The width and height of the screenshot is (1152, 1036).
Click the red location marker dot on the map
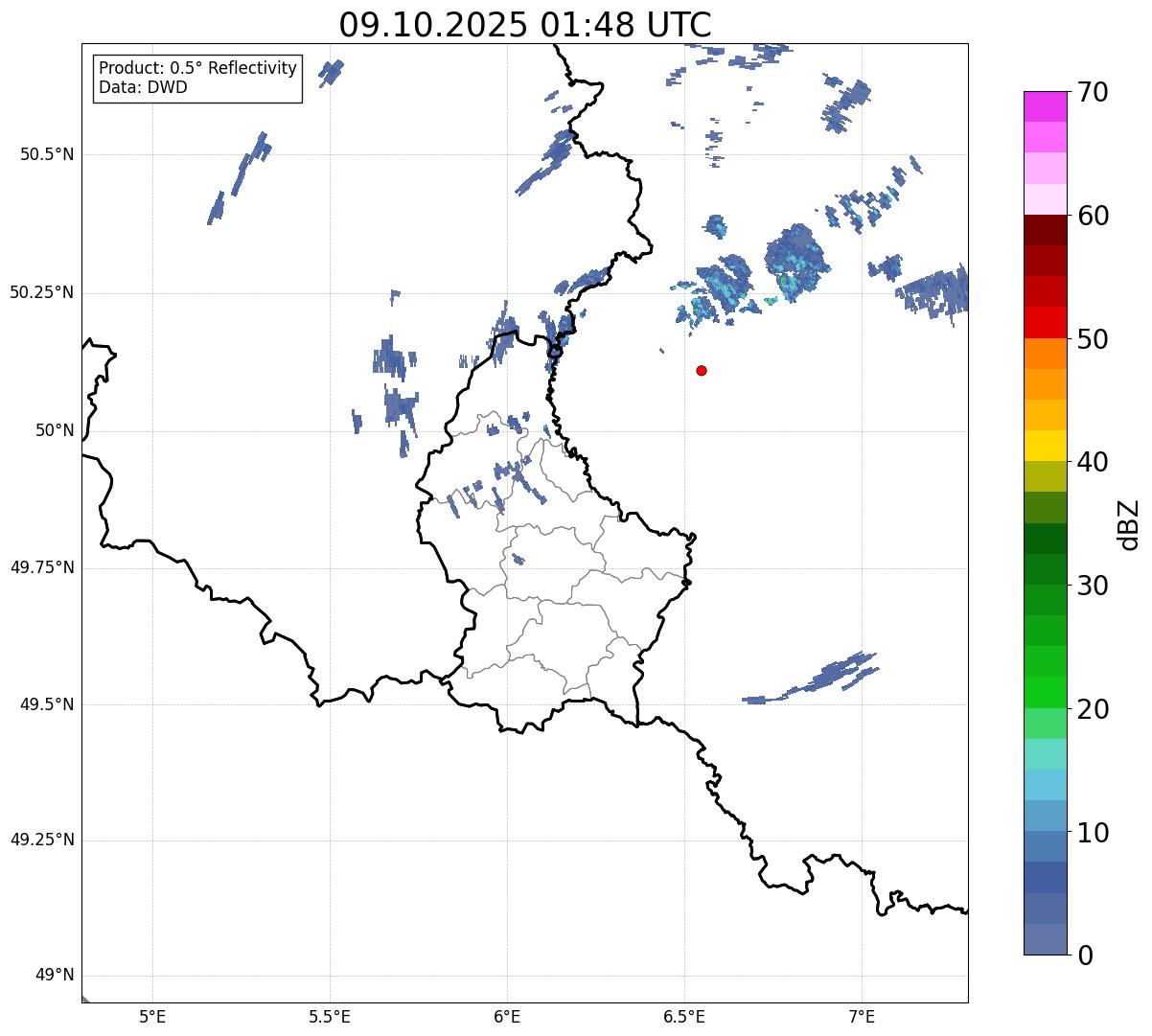tap(702, 370)
